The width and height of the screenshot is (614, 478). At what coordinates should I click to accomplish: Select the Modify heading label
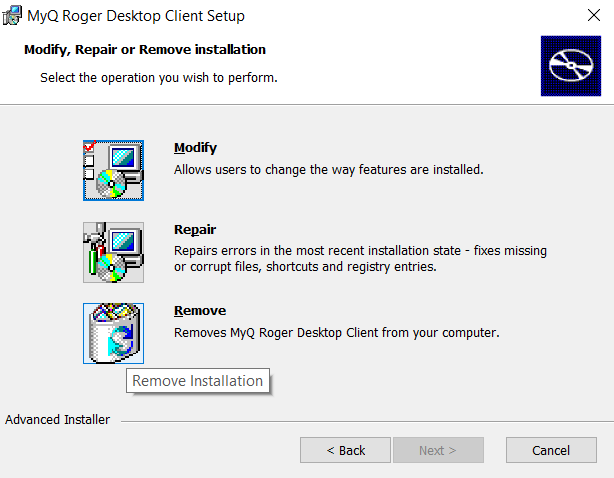pyautogui.click(x=195, y=148)
